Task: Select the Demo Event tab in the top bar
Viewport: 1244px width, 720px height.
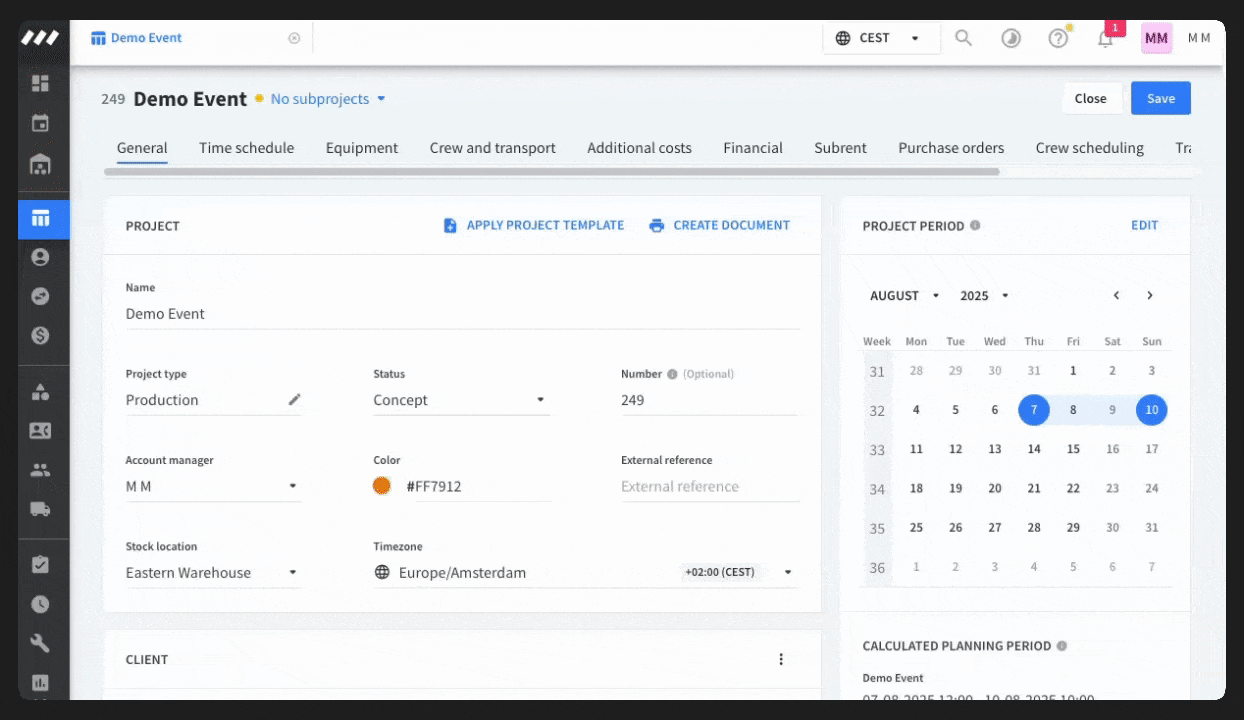Action: 137,38
